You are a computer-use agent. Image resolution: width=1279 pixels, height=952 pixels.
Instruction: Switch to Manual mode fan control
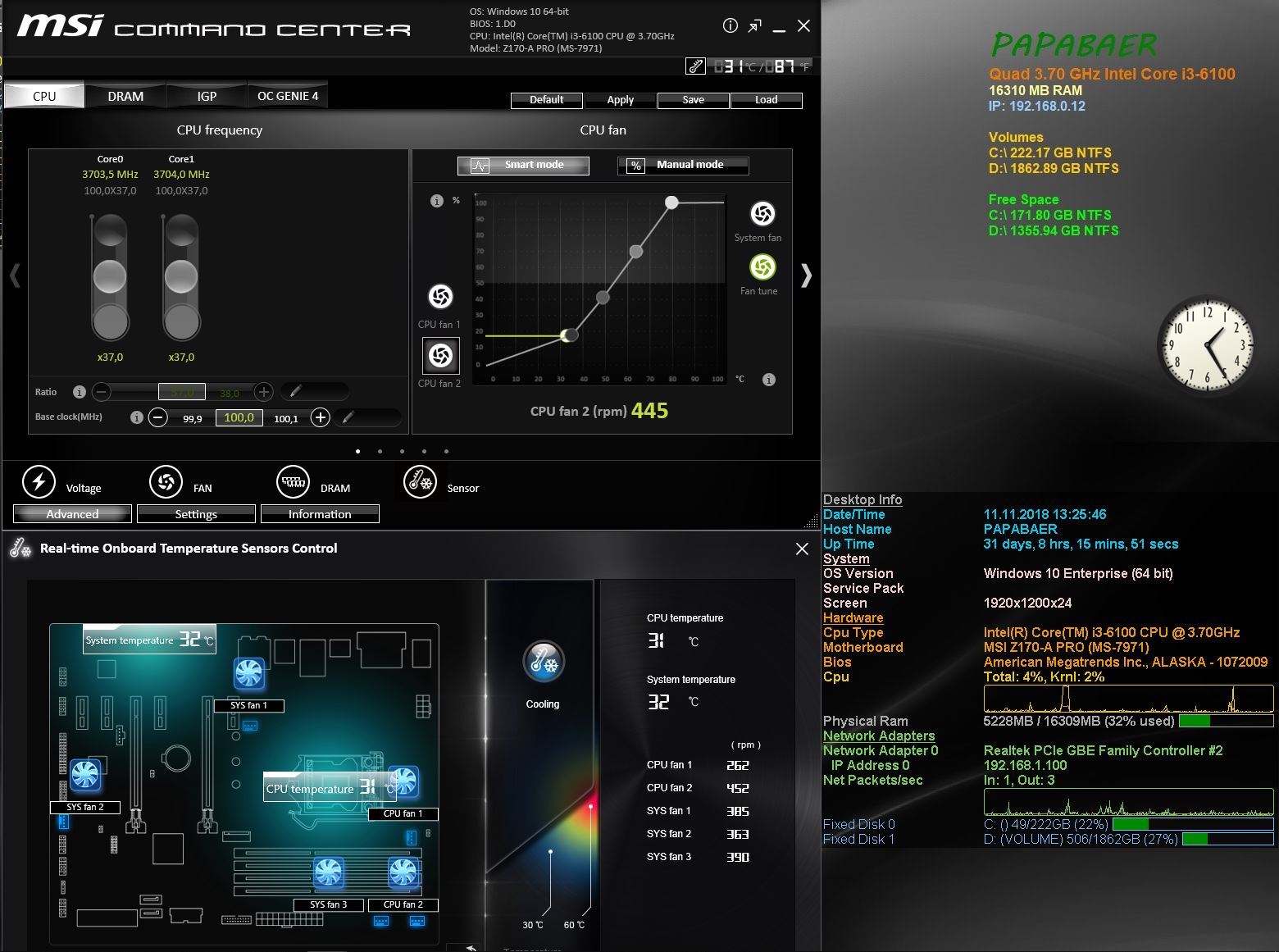(x=682, y=166)
